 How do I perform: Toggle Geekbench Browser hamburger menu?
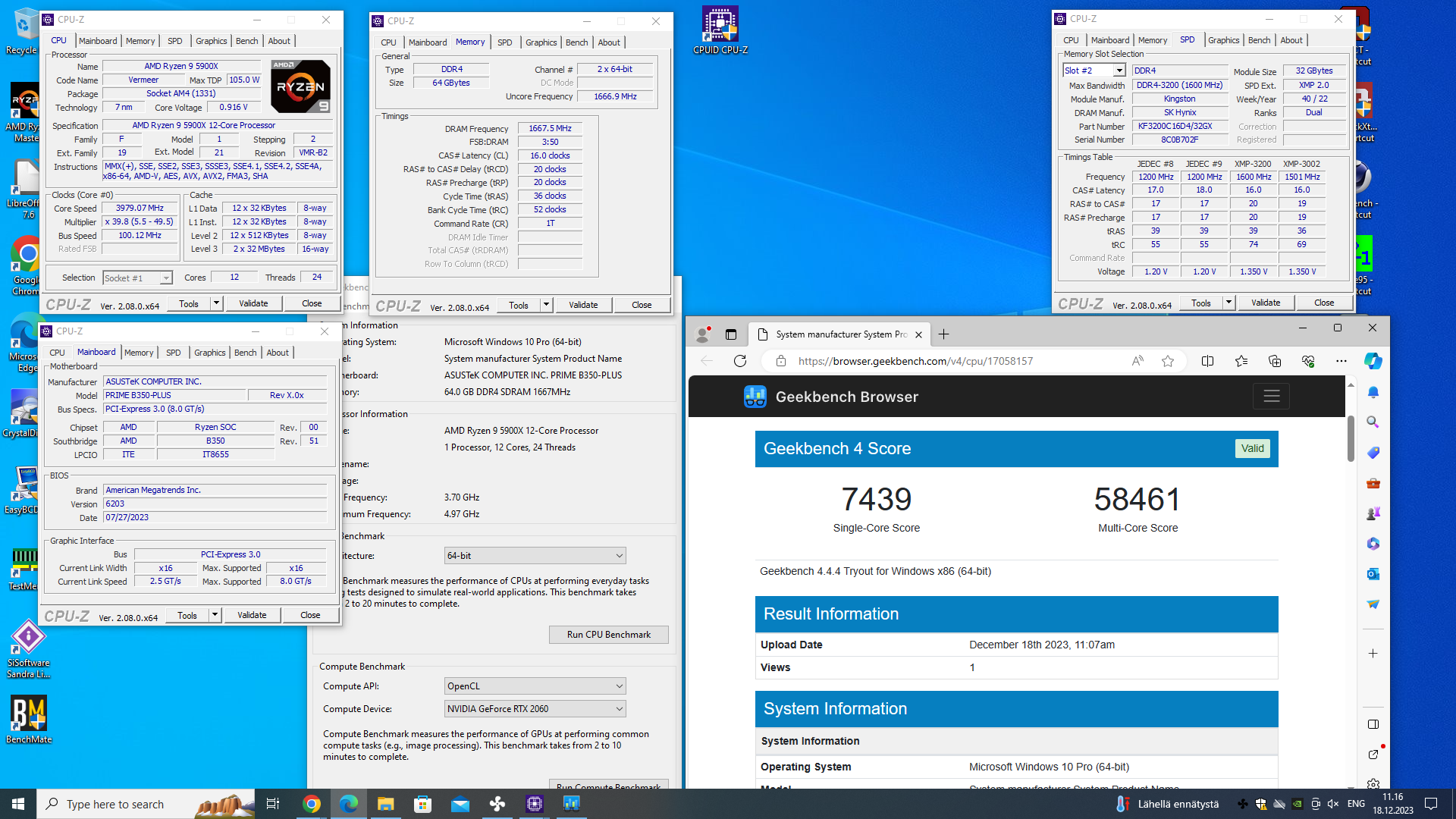click(x=1272, y=396)
